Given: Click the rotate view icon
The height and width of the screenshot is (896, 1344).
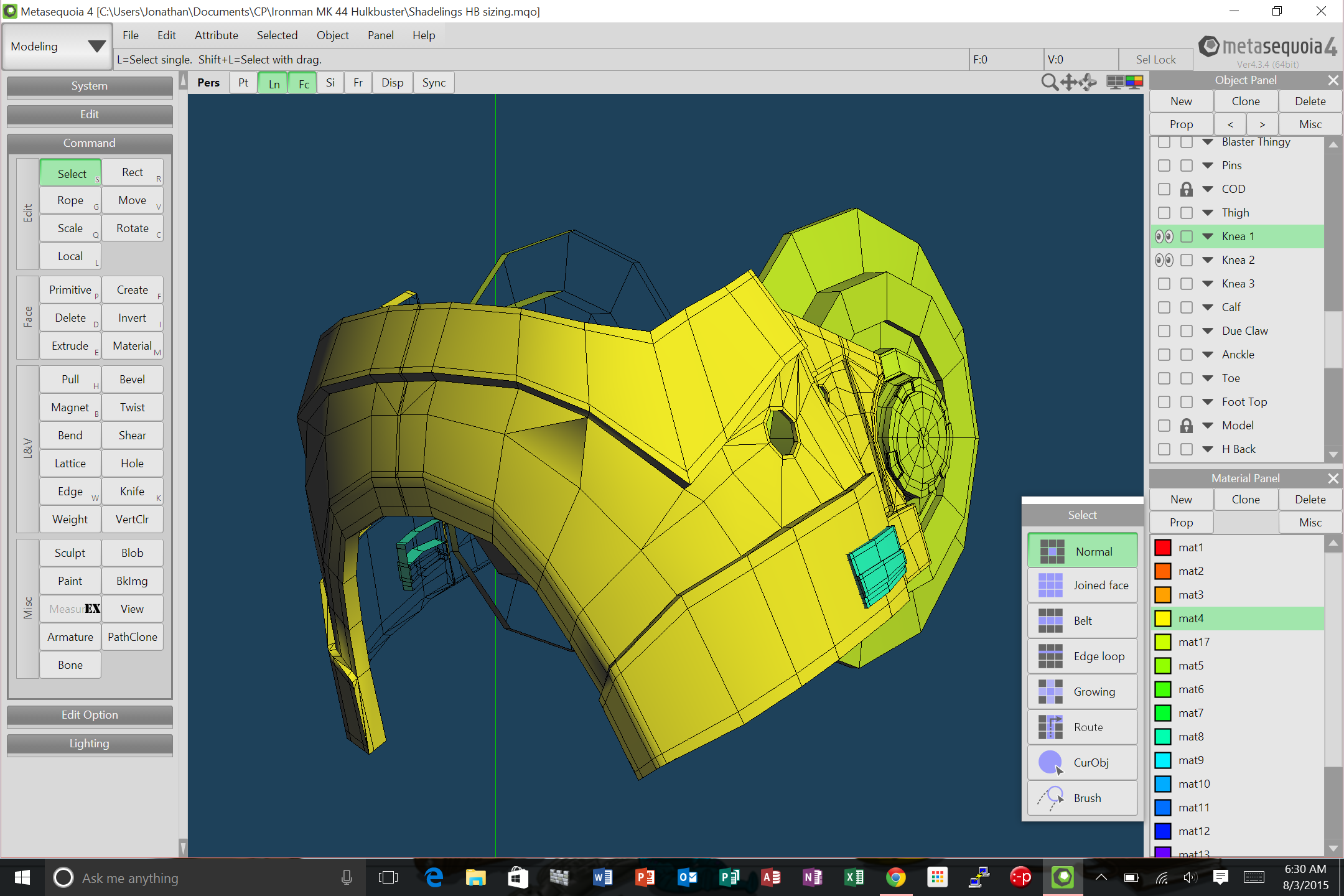Looking at the screenshot, I should (x=1088, y=82).
